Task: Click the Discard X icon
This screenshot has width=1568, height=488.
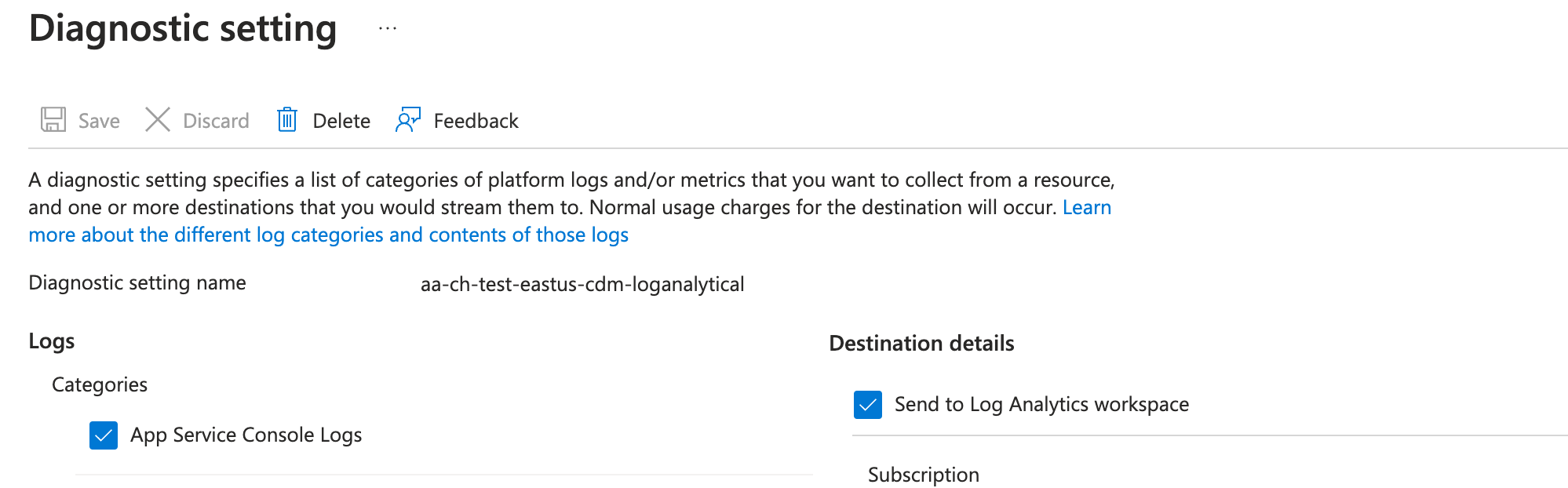Action: 157,119
